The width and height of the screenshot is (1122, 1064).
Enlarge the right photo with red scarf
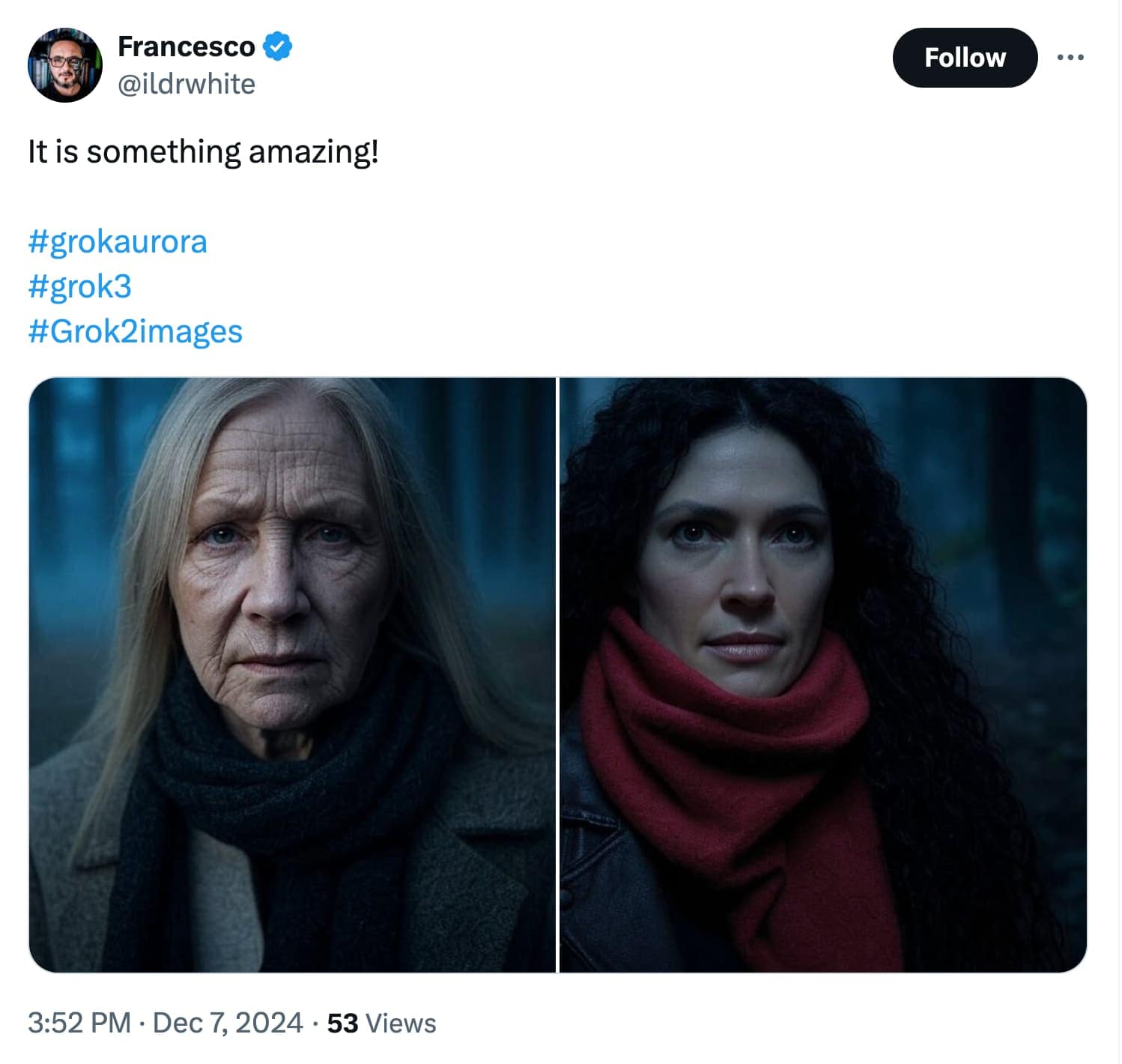click(822, 674)
